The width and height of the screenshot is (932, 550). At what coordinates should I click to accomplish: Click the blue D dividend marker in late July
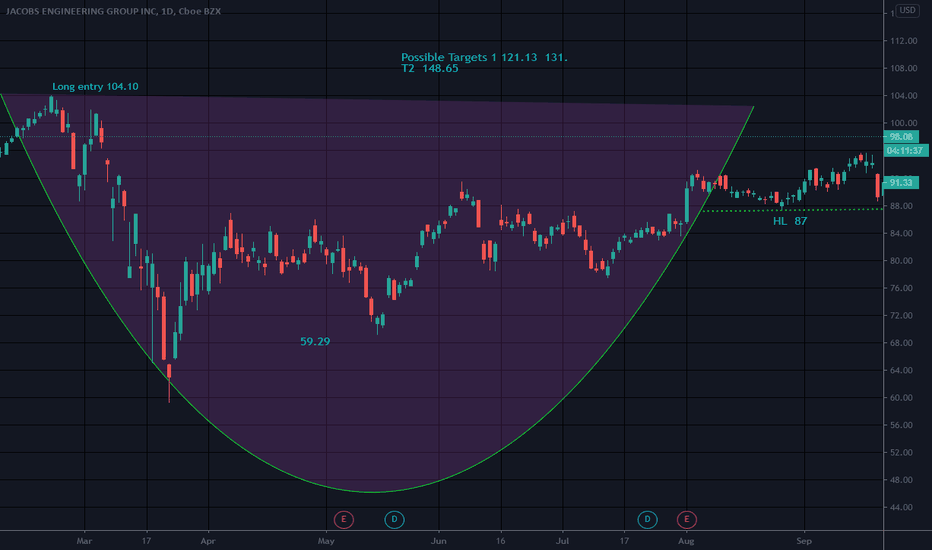(647, 520)
